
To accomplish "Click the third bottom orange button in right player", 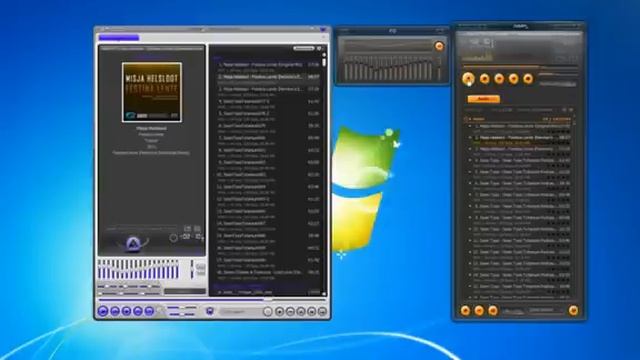I will pos(493,311).
